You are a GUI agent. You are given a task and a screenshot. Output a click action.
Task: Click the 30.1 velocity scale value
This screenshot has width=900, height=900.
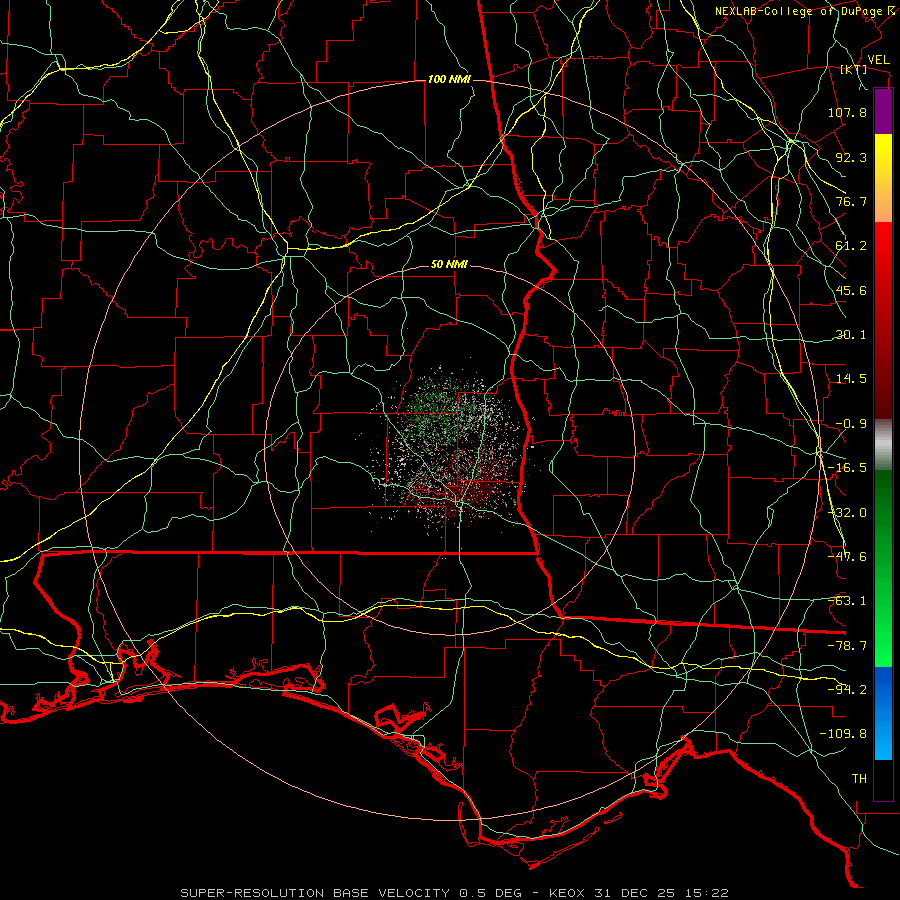[x=851, y=335]
